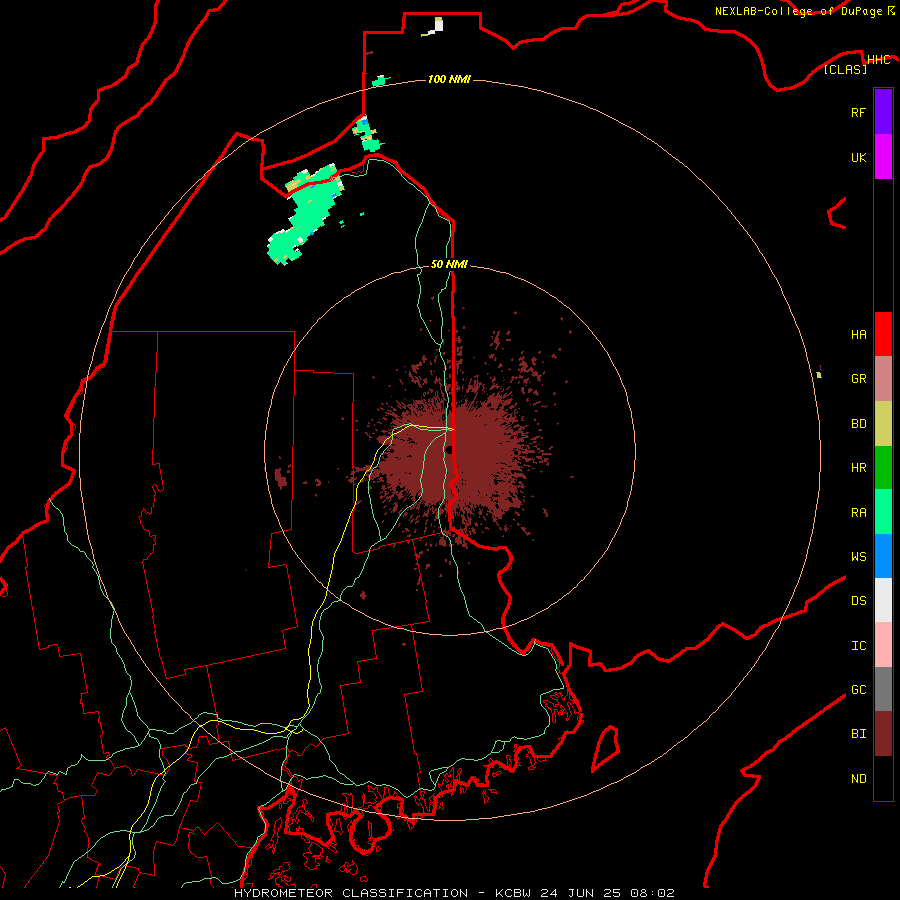Viewport: 900px width, 900px height.
Task: Click the white echo near the top
Action: click(x=438, y=25)
